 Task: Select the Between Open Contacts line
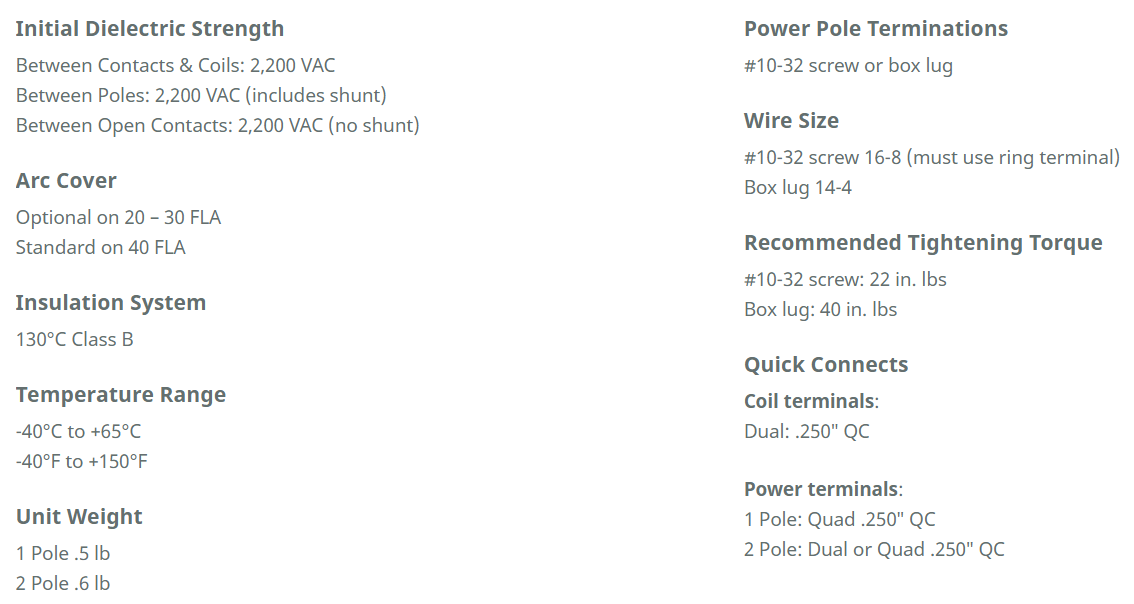[217, 126]
